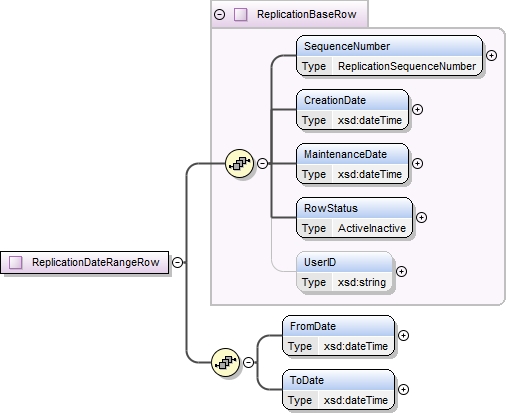This screenshot has height=415, width=507.
Task: Select the optional UserID element name
Action: 320,262
